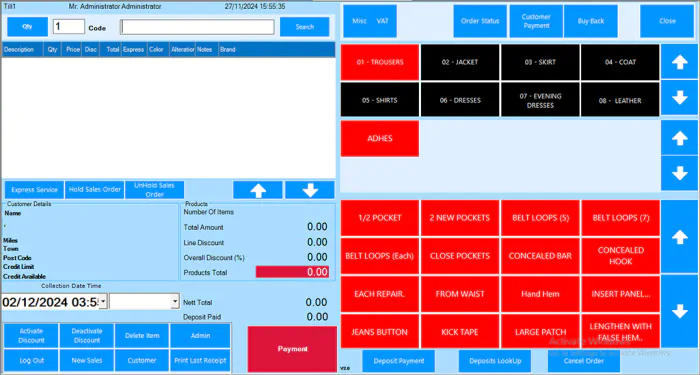Click Cancel Order
The width and height of the screenshot is (700, 375).
point(584,361)
